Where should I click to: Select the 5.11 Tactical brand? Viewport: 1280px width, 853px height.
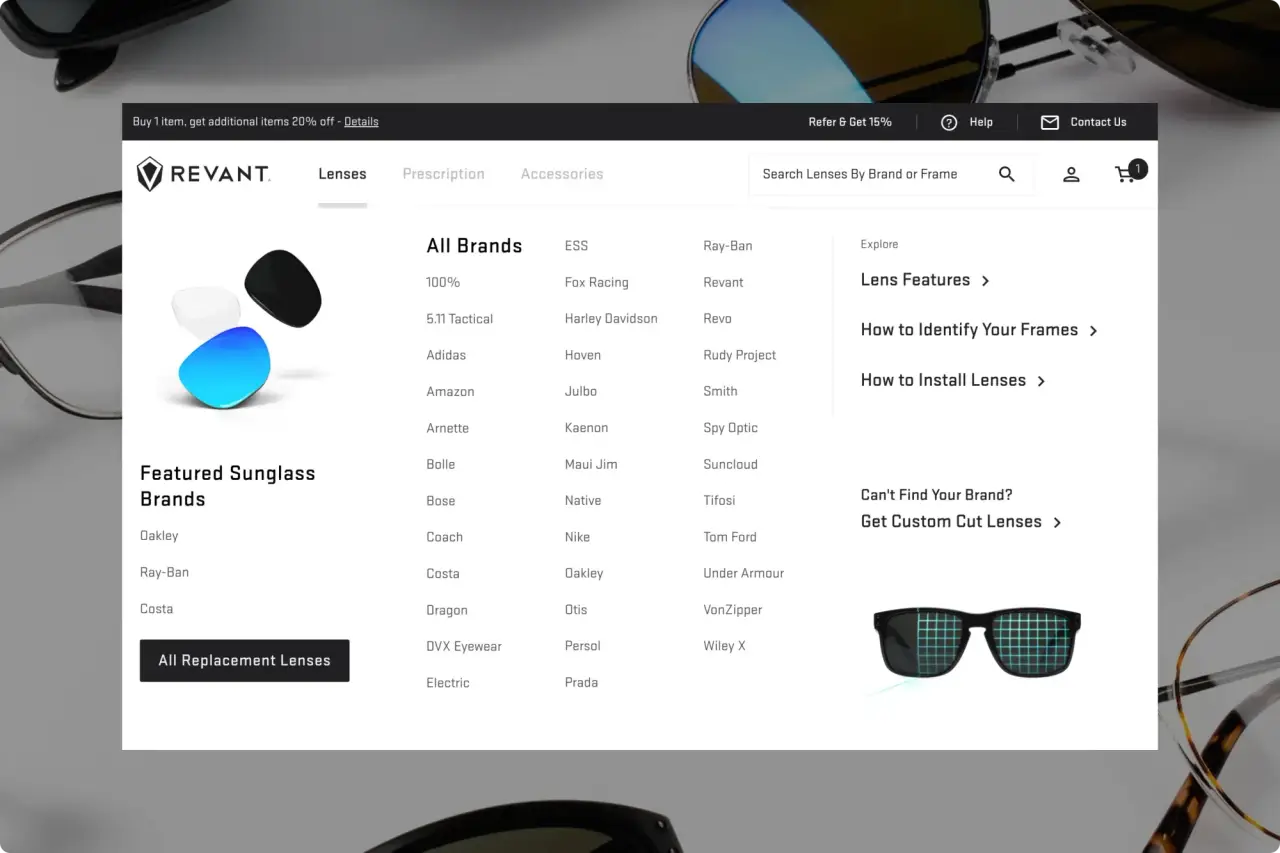[459, 319]
